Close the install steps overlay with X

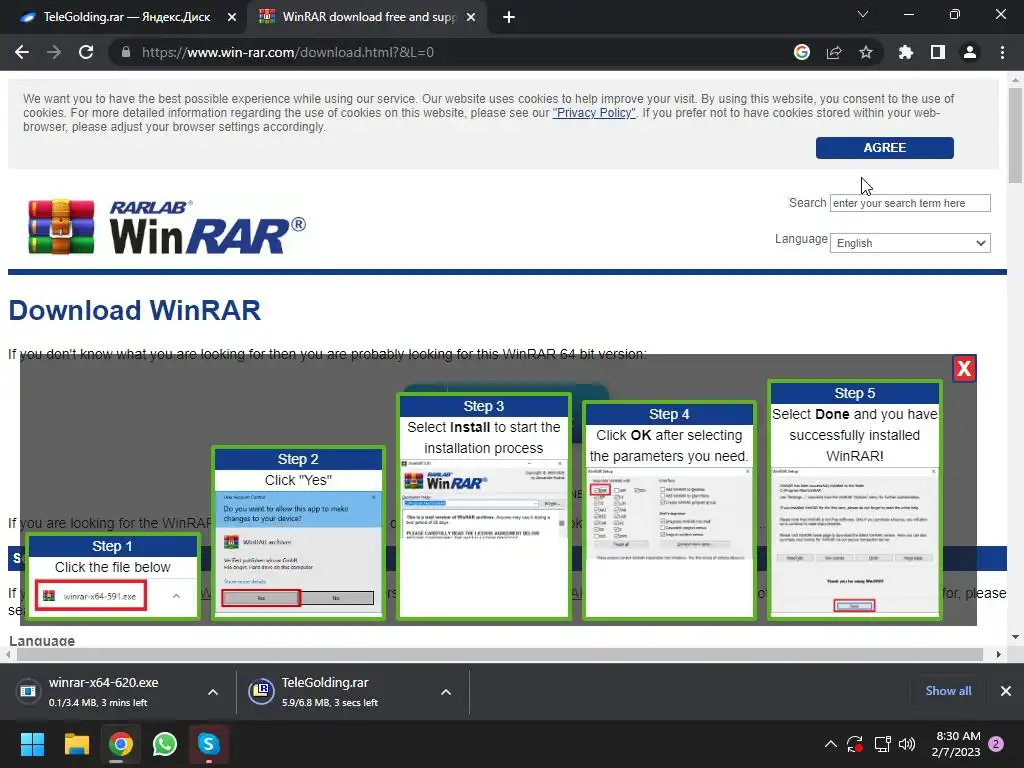(x=964, y=369)
